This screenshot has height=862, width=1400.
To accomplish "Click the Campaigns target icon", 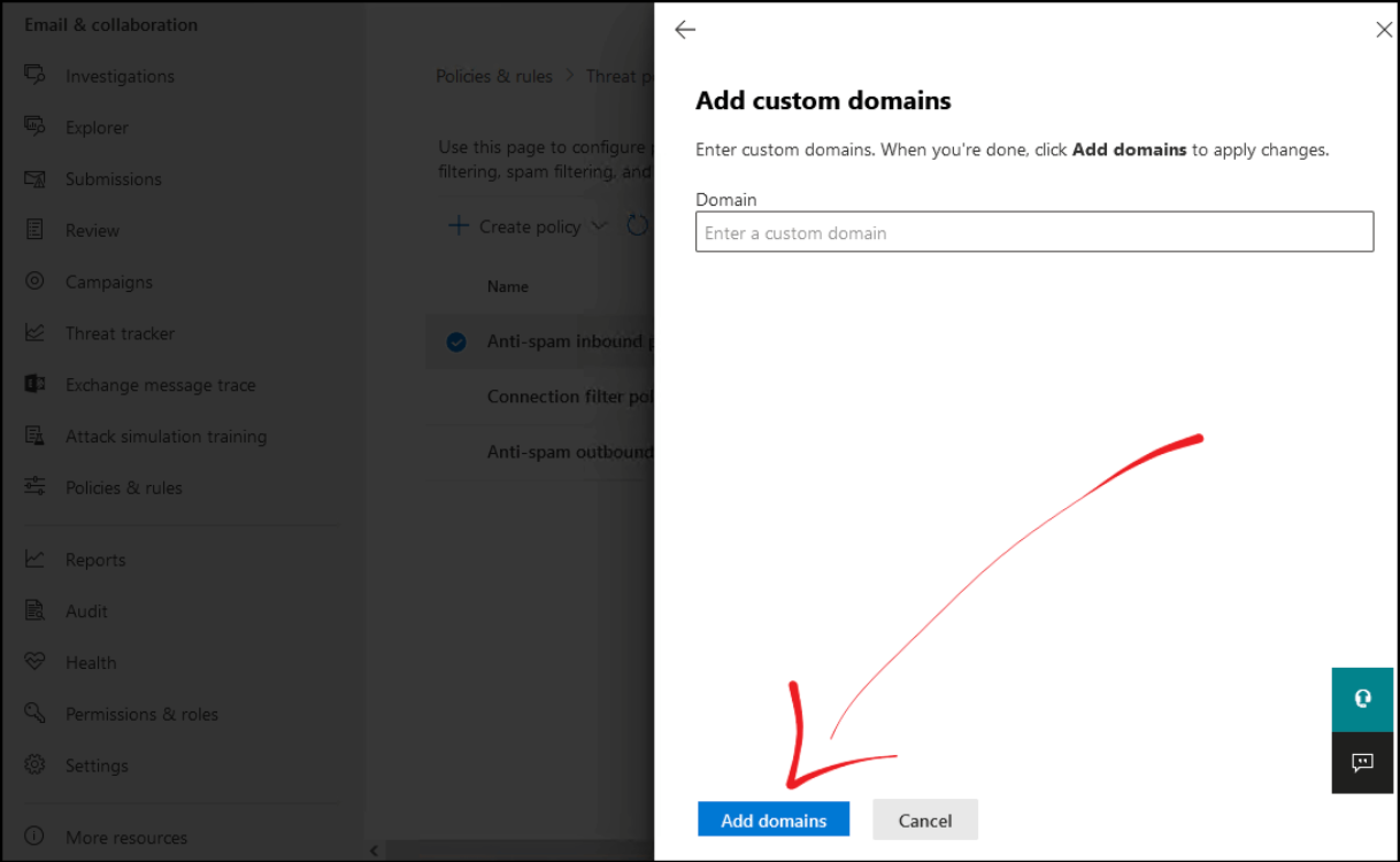I will [34, 280].
